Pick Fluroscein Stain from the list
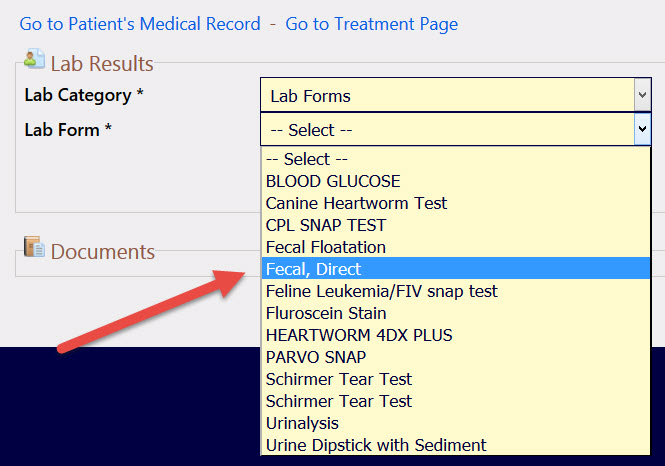The image size is (665, 466). point(455,313)
